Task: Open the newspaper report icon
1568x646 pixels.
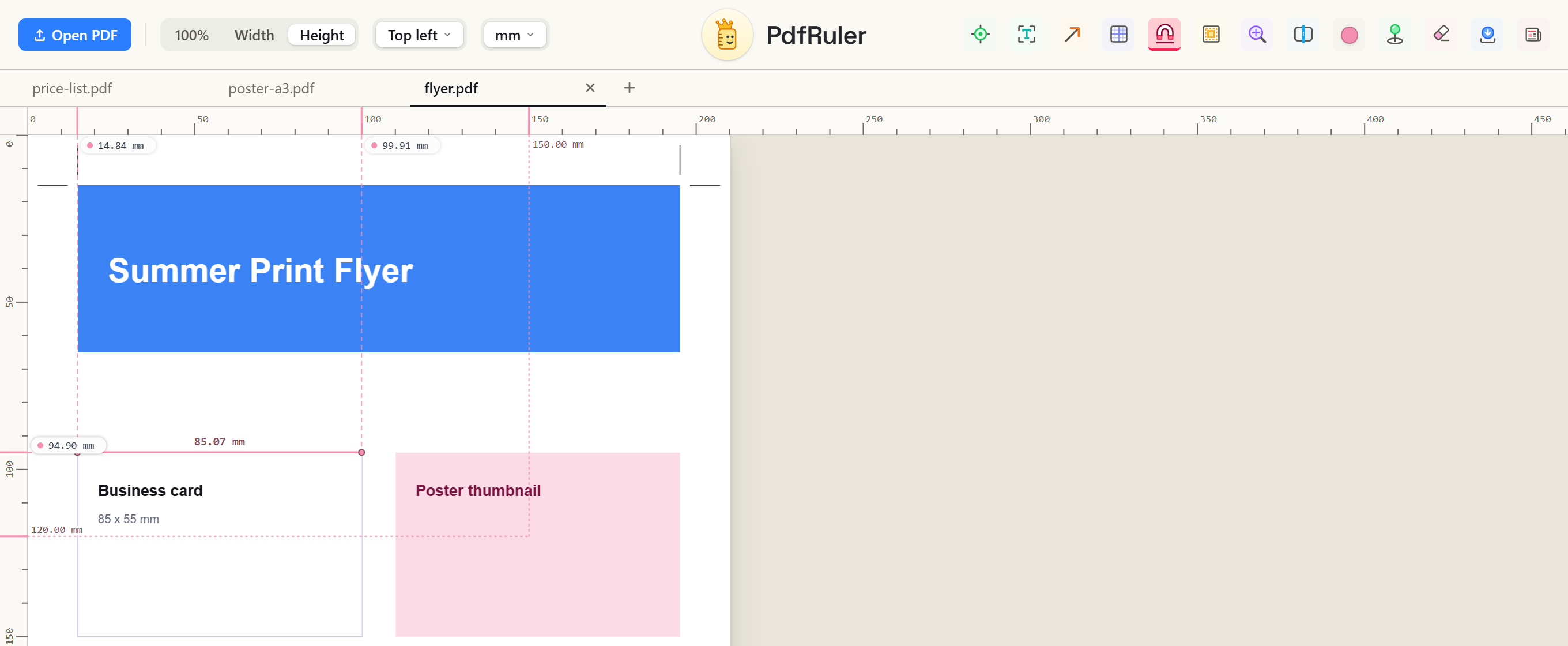Action: click(x=1533, y=35)
